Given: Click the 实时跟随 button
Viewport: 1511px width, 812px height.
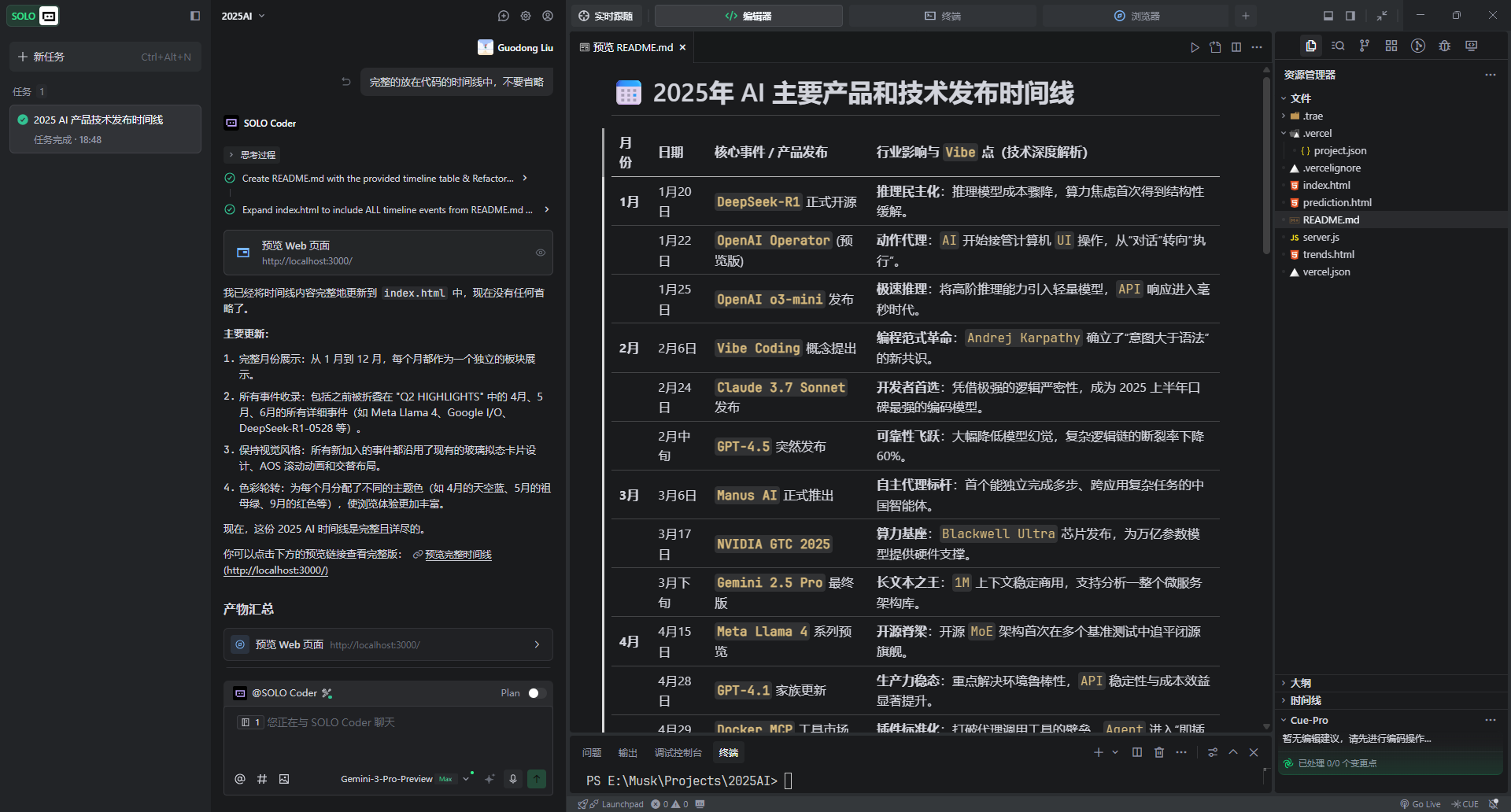Looking at the screenshot, I should click(606, 16).
